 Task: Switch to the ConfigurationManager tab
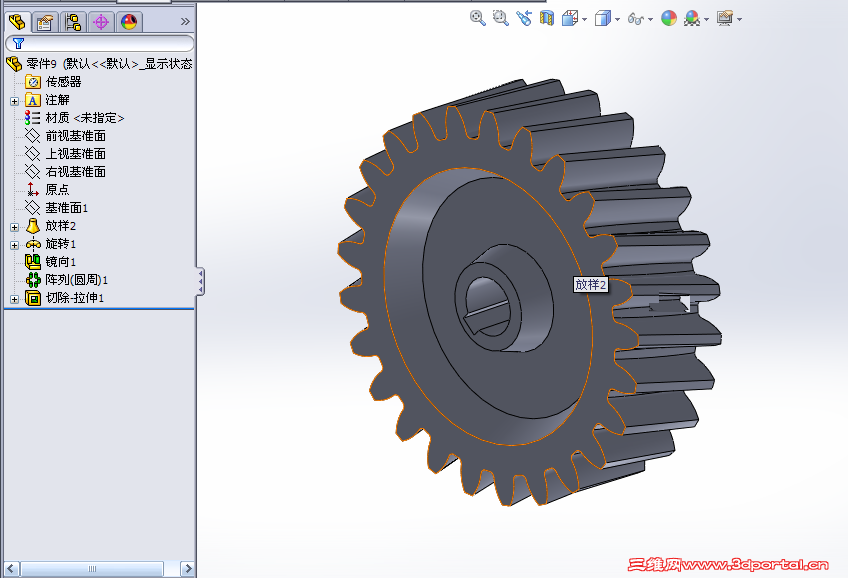click(72, 22)
